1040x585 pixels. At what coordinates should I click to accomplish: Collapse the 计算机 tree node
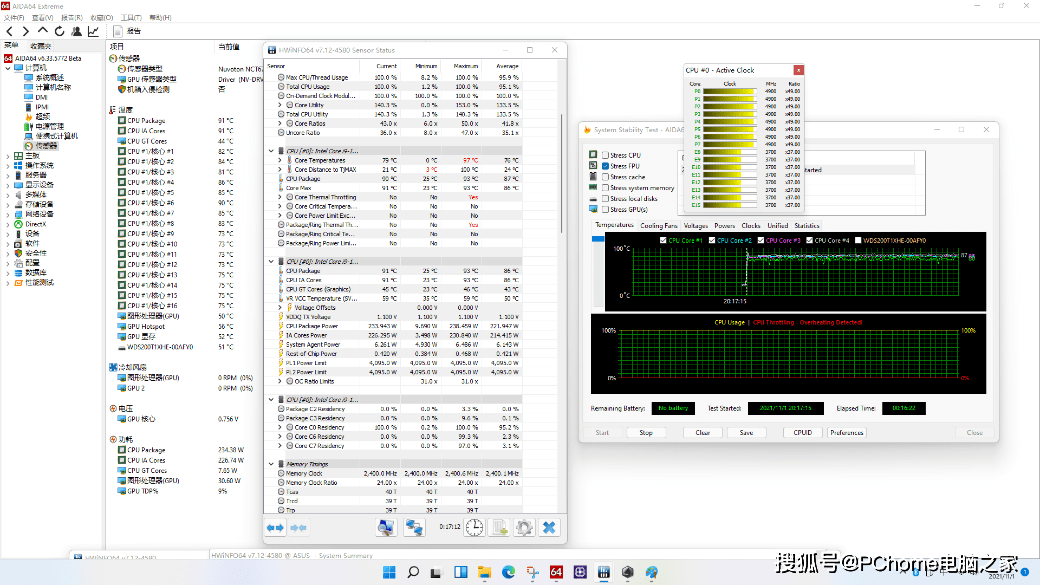point(8,68)
